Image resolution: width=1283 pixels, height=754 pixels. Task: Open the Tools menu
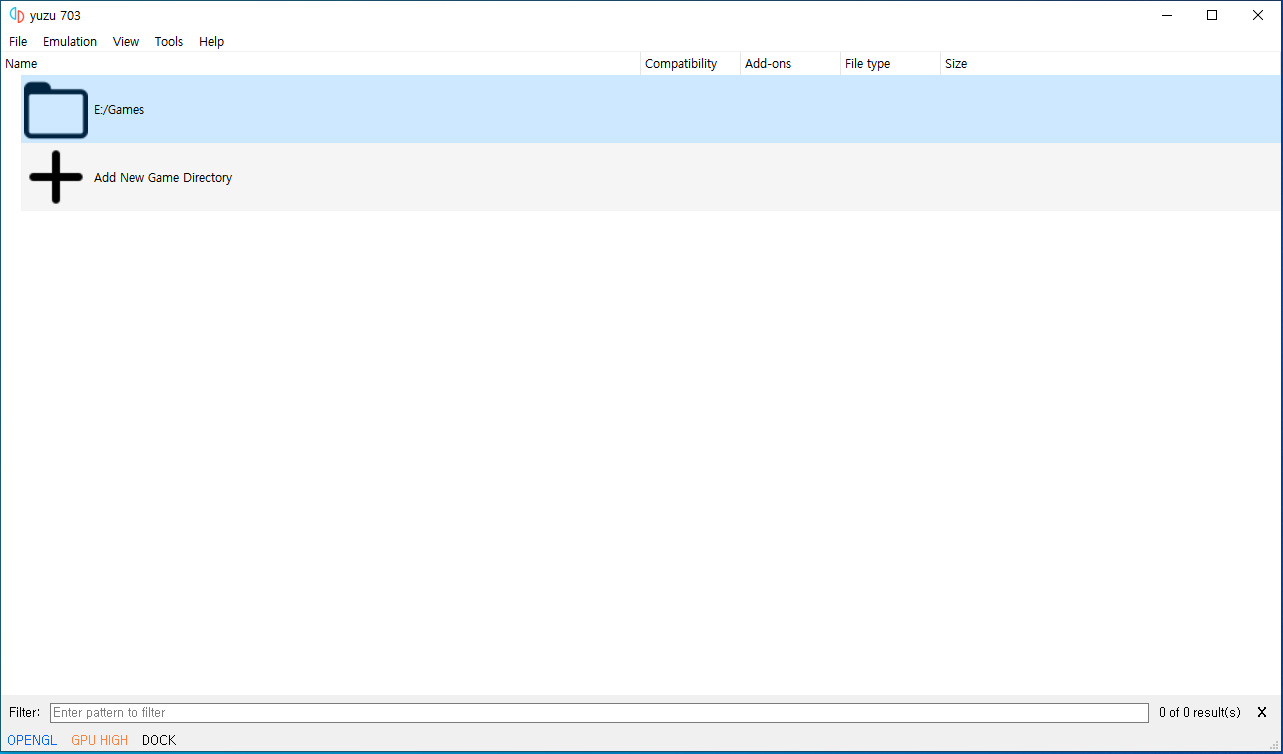pyautogui.click(x=169, y=42)
